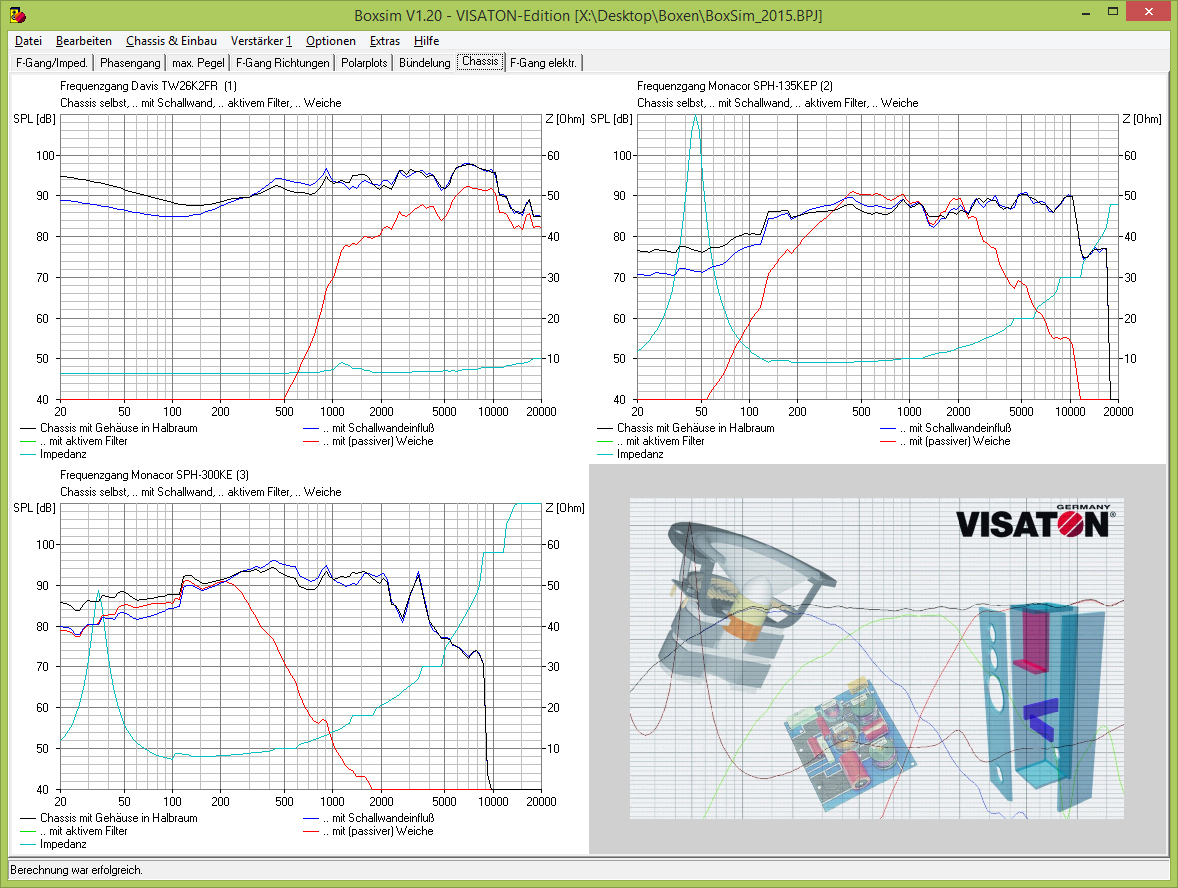Click the Davis TW26K2FR frequency graph
Image resolution: width=1178 pixels, height=888 pixels.
[301, 257]
